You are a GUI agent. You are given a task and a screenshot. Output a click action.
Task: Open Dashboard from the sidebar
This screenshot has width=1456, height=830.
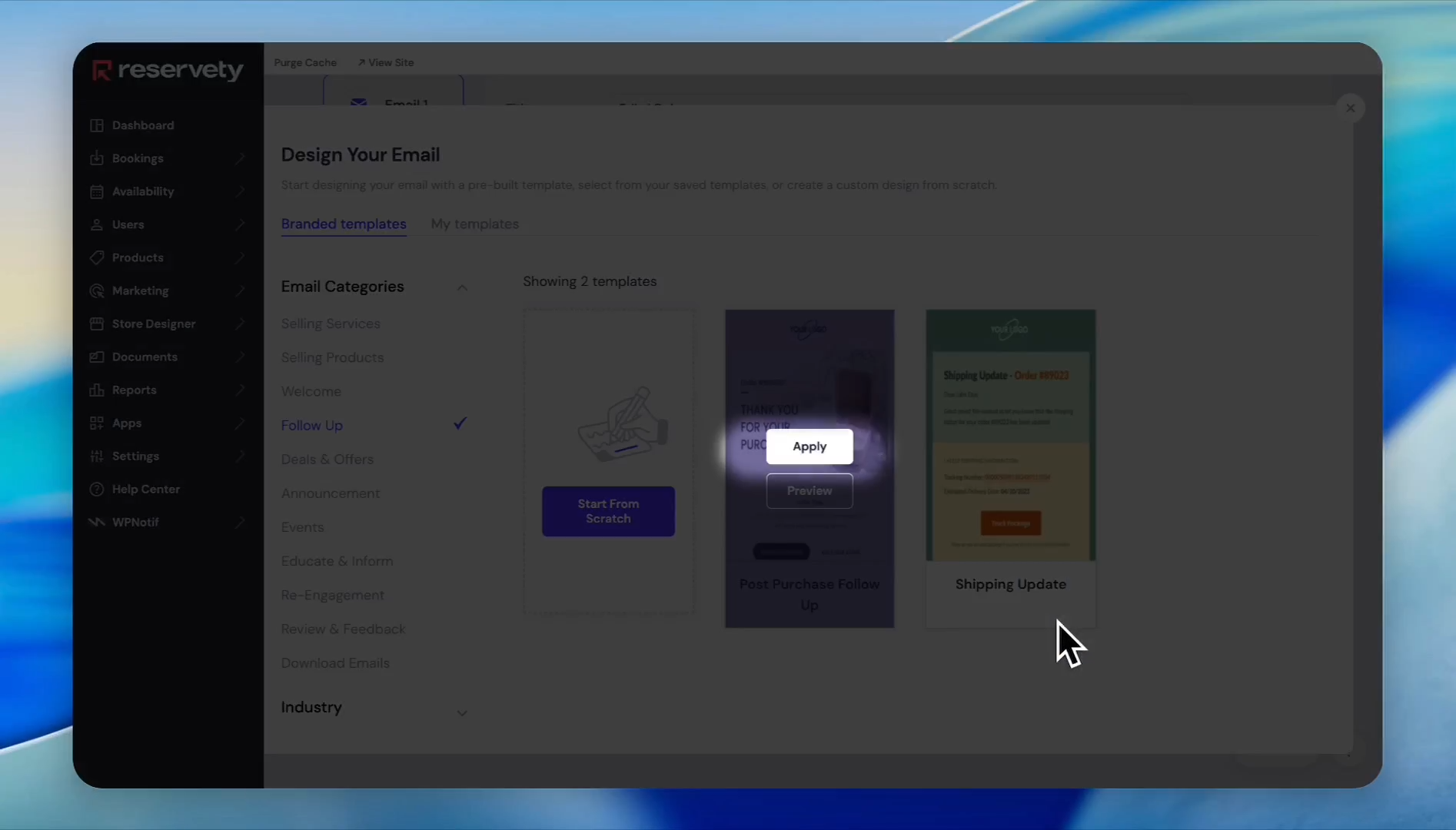(x=143, y=125)
